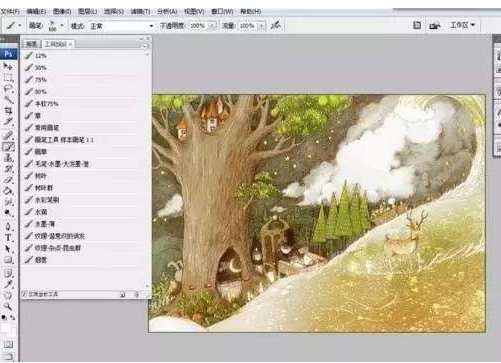Screen dimensions: 501x363
Task: Click the preset list scroll-up arrow
Action: point(147,54)
